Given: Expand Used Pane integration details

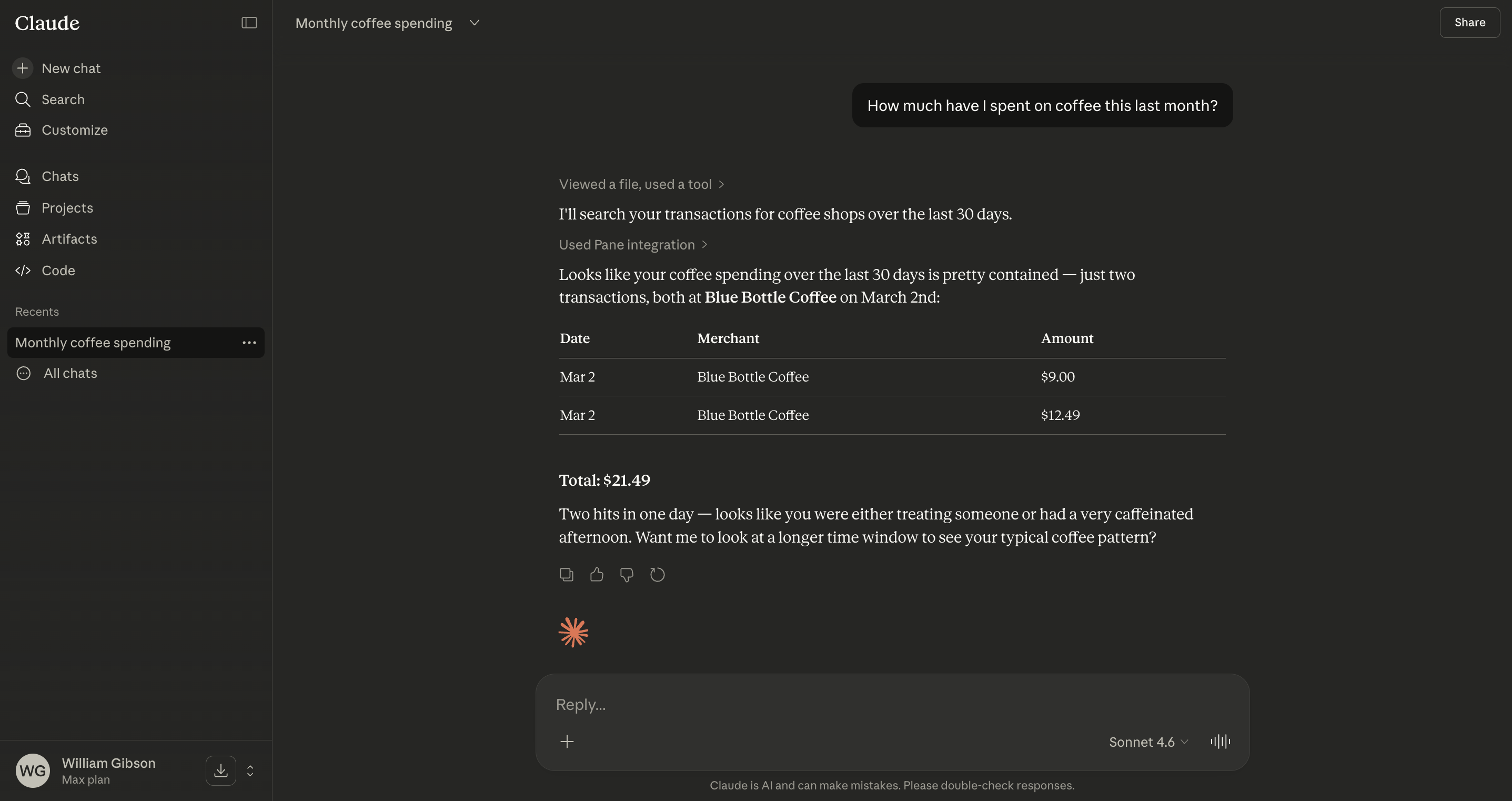Looking at the screenshot, I should click(x=632, y=245).
